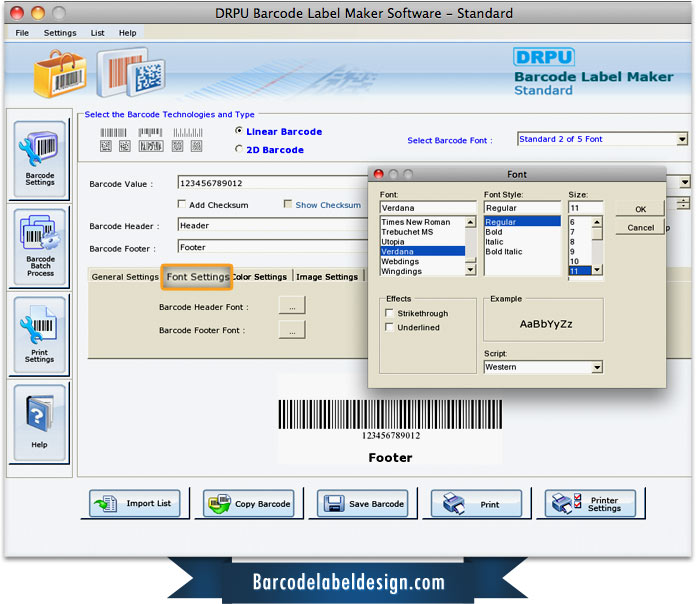Screen dimensions: 696x604
Task: Click the Barcode Footer input field
Action: (273, 247)
